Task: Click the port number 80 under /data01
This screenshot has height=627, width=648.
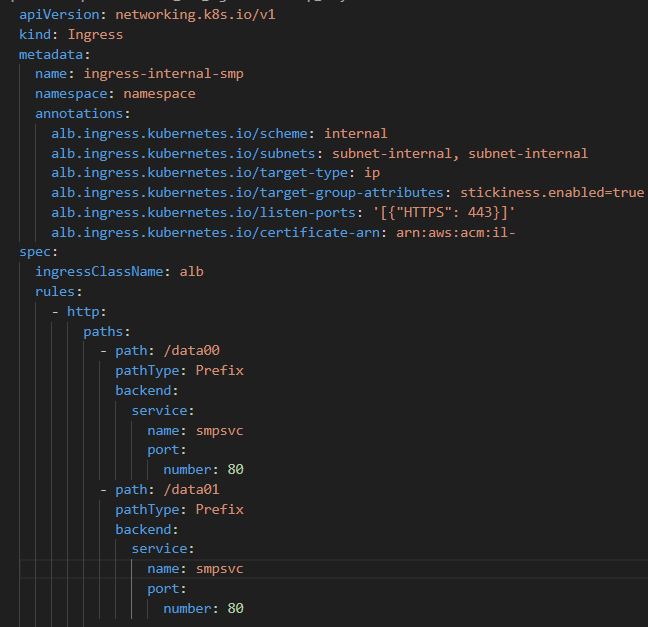Action: 236,608
